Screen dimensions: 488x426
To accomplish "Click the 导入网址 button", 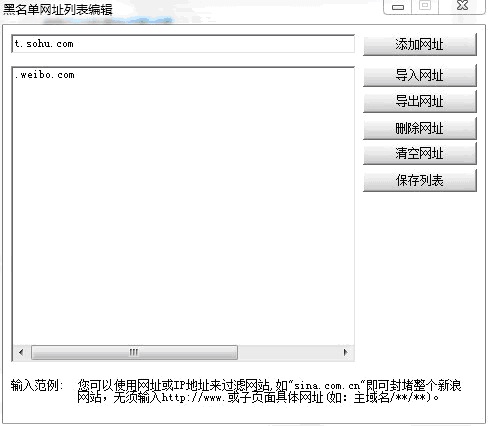I will [420, 75].
